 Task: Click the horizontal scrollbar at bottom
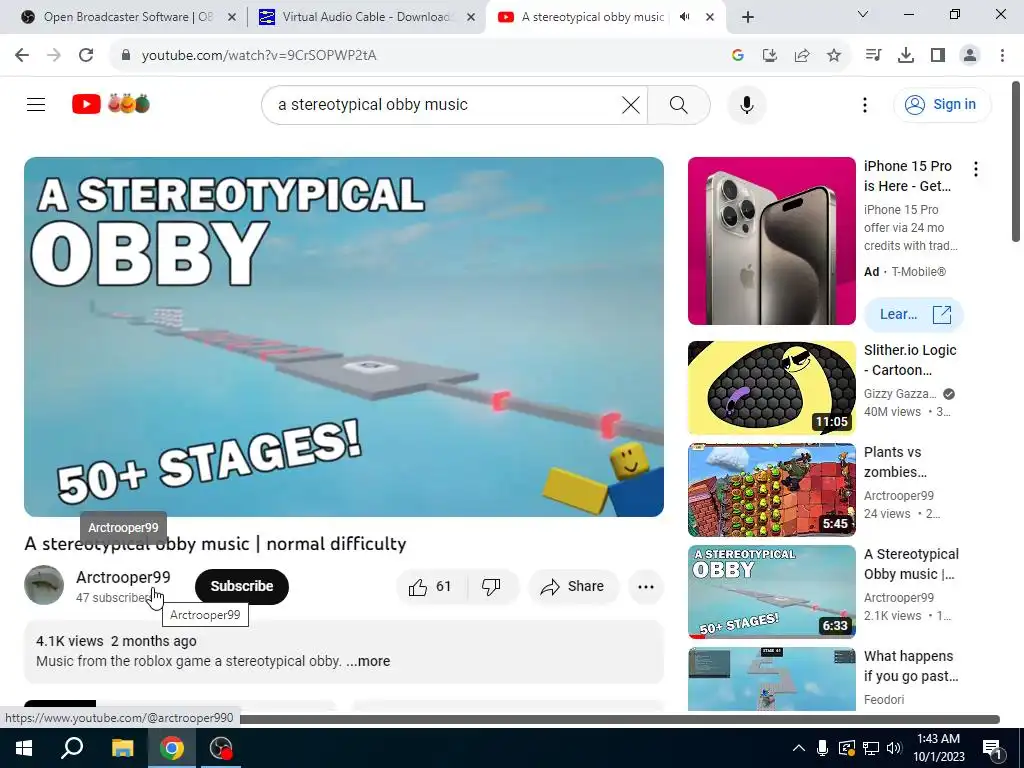click(620, 719)
